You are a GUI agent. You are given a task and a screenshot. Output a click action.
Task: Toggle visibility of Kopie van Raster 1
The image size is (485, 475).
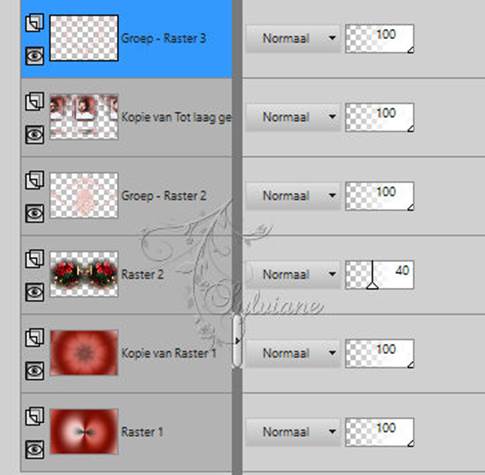(x=35, y=371)
